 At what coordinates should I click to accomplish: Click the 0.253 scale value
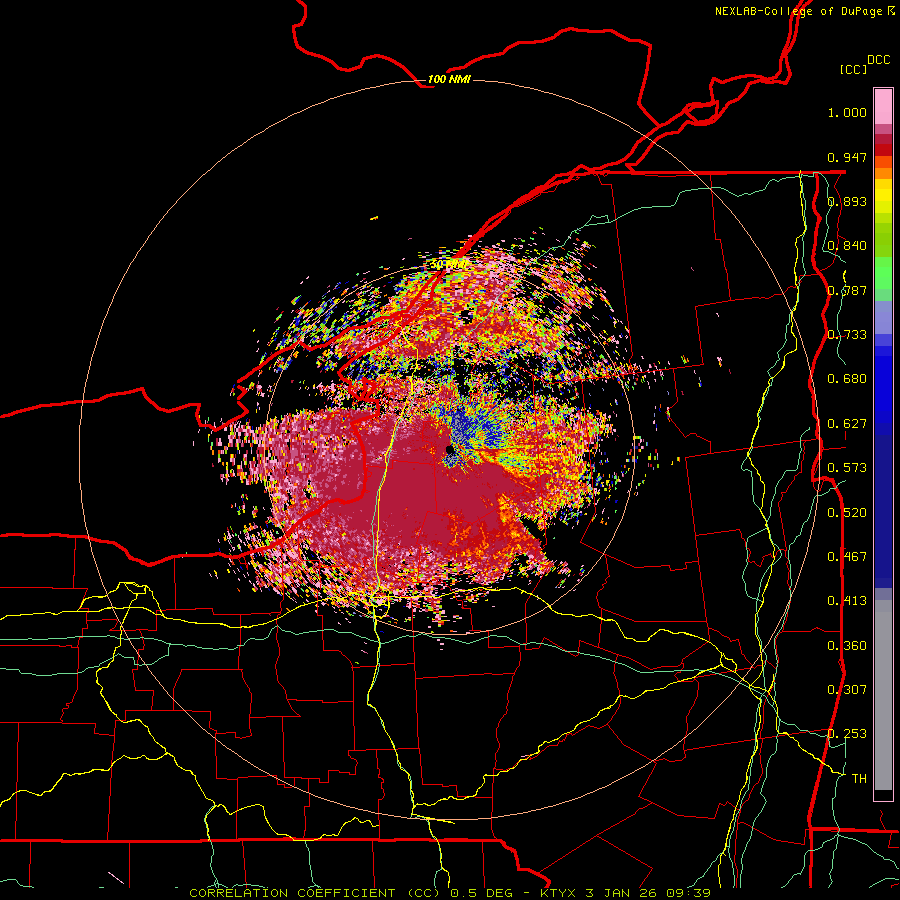(847, 734)
